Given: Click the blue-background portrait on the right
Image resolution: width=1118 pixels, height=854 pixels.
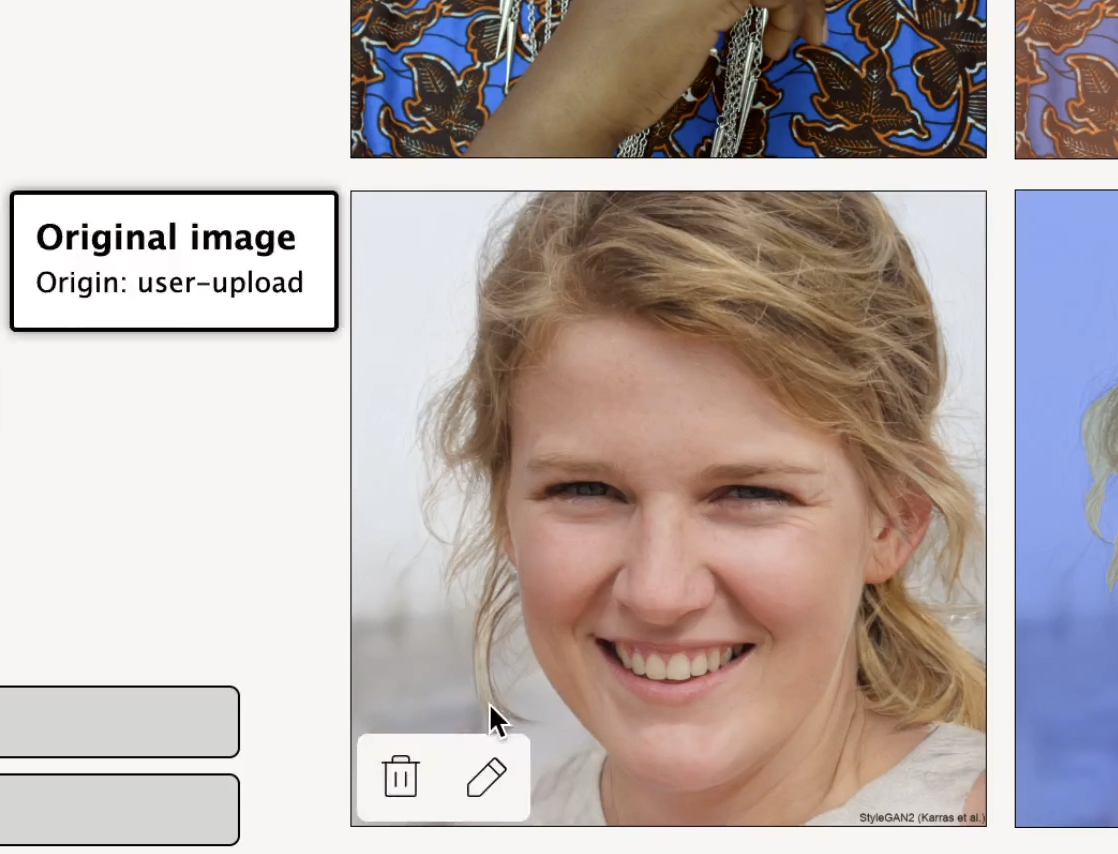Looking at the screenshot, I should click(x=1070, y=500).
